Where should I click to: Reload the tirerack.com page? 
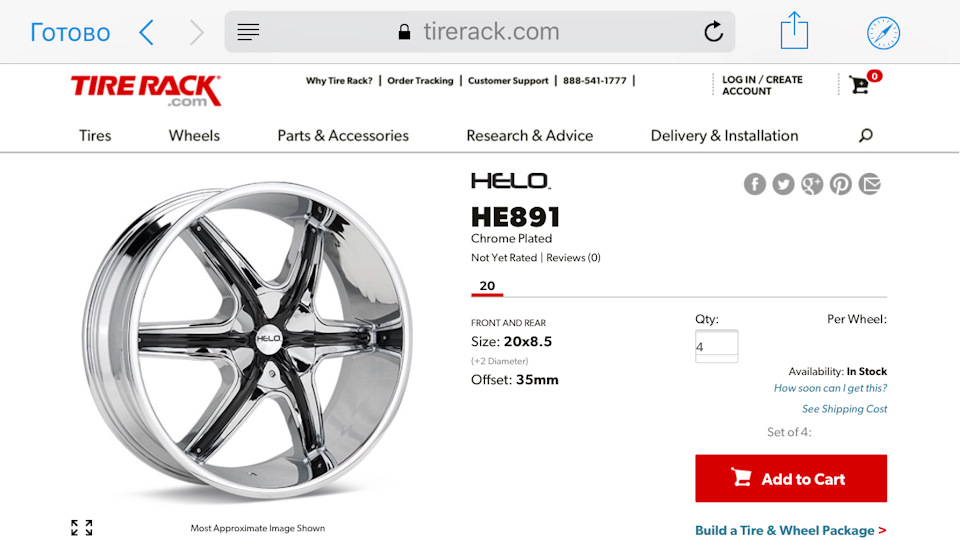[713, 32]
